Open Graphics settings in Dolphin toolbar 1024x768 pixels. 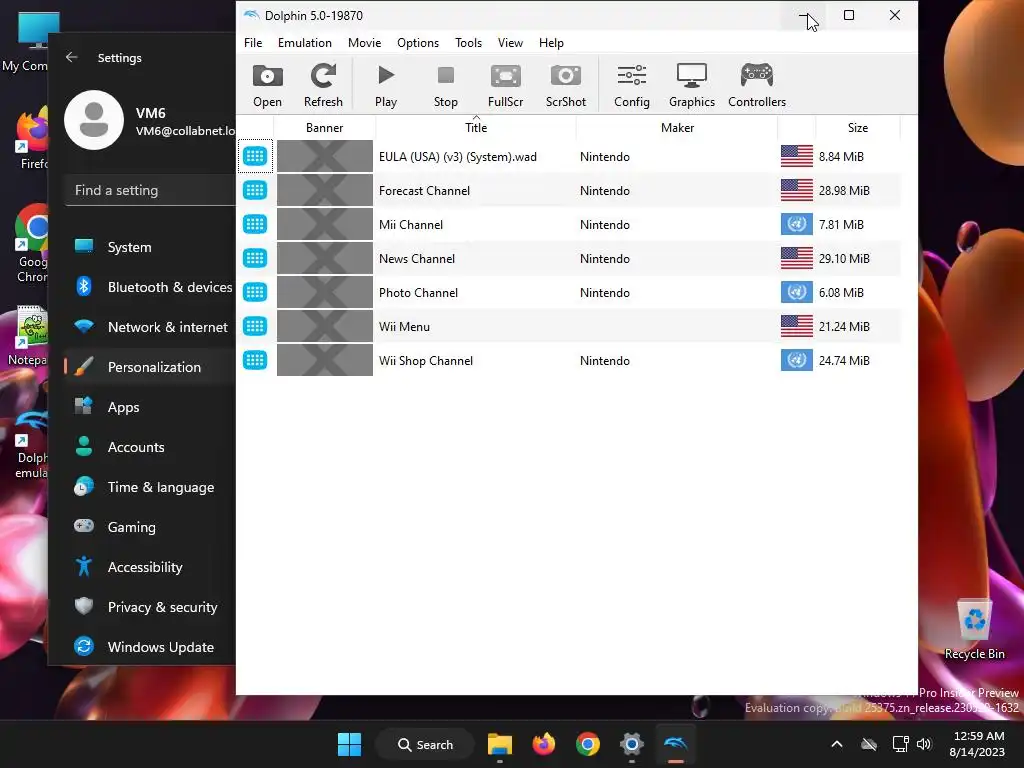click(x=692, y=86)
